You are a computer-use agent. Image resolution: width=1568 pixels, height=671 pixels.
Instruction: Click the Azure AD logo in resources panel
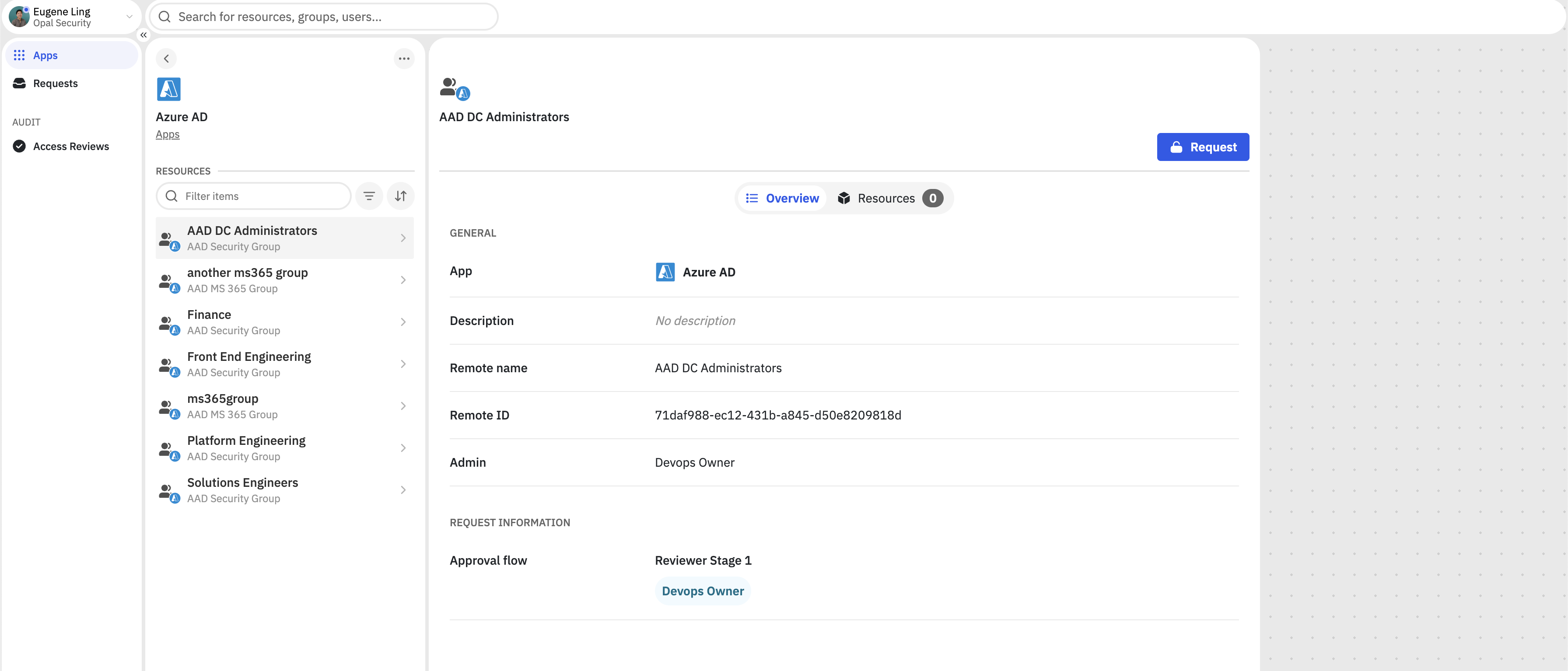168,89
